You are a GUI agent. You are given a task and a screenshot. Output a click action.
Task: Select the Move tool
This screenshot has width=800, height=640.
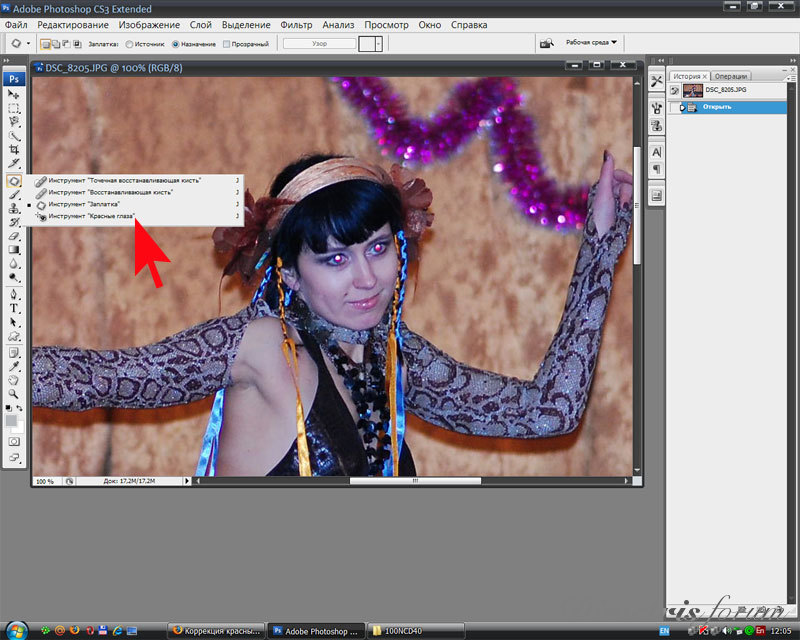click(15, 93)
